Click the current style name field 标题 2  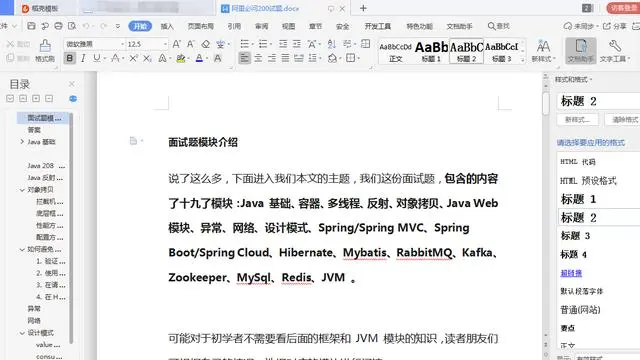pos(598,101)
